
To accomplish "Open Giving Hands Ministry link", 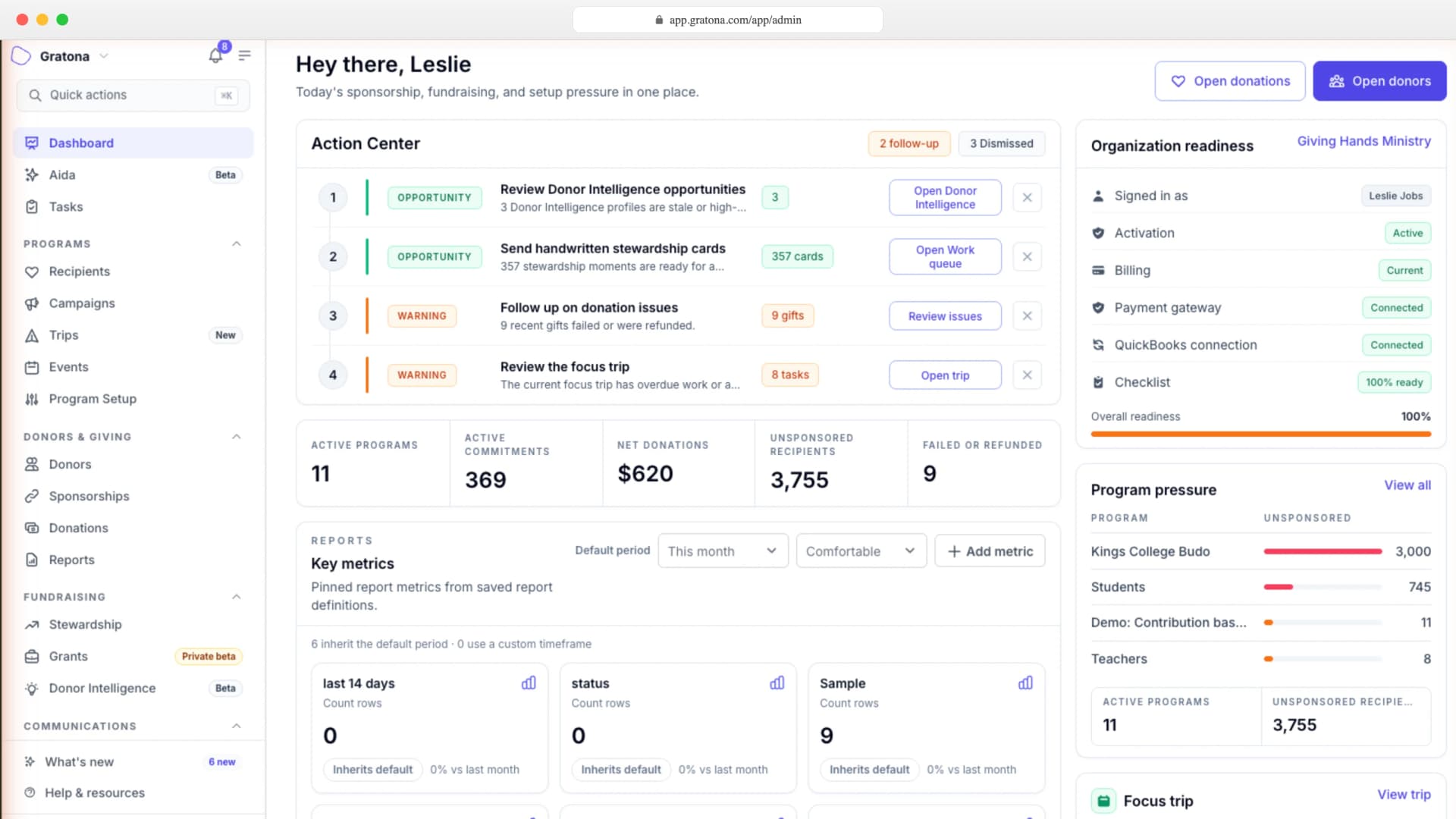I will click(x=1363, y=141).
